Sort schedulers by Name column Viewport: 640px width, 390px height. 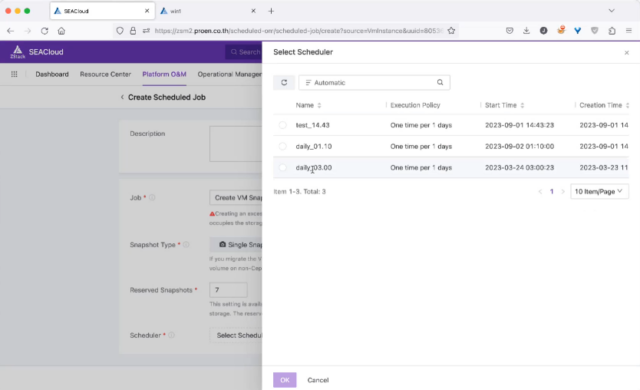319,105
